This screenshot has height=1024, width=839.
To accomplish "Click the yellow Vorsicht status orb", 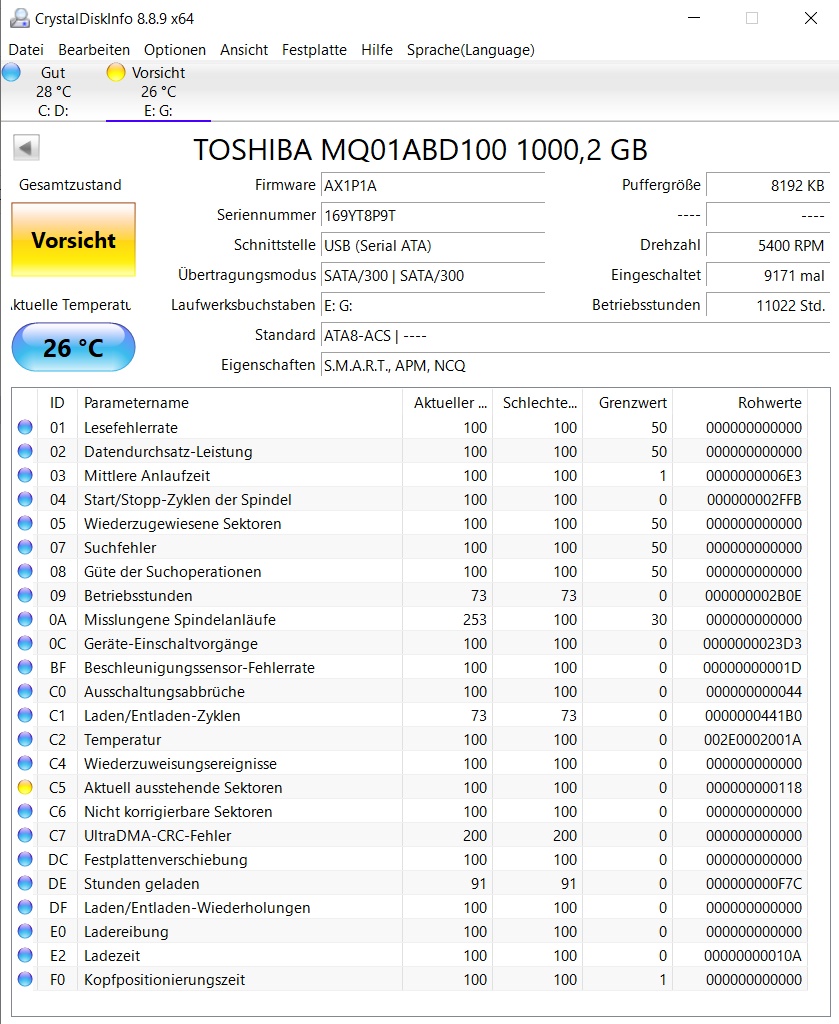I will [x=116, y=72].
